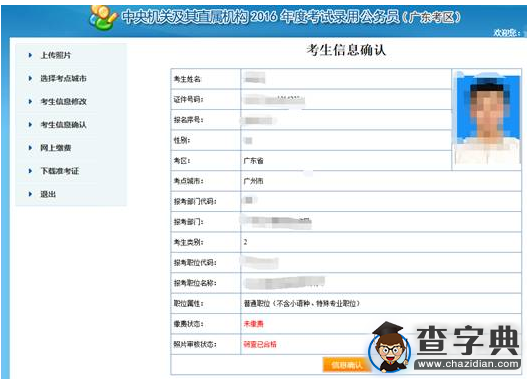This screenshot has height=379, width=527.
Task: Click the 考生信息确认 page heading
Action: (x=346, y=50)
